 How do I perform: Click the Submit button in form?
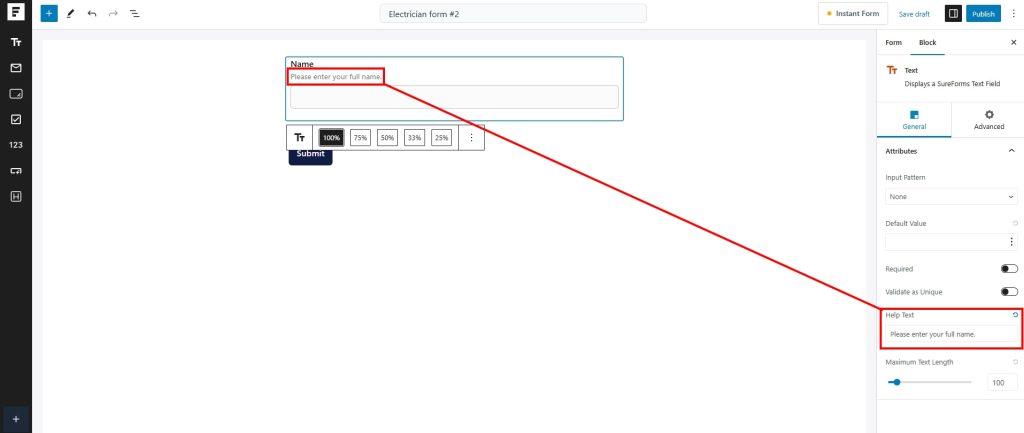[310, 155]
